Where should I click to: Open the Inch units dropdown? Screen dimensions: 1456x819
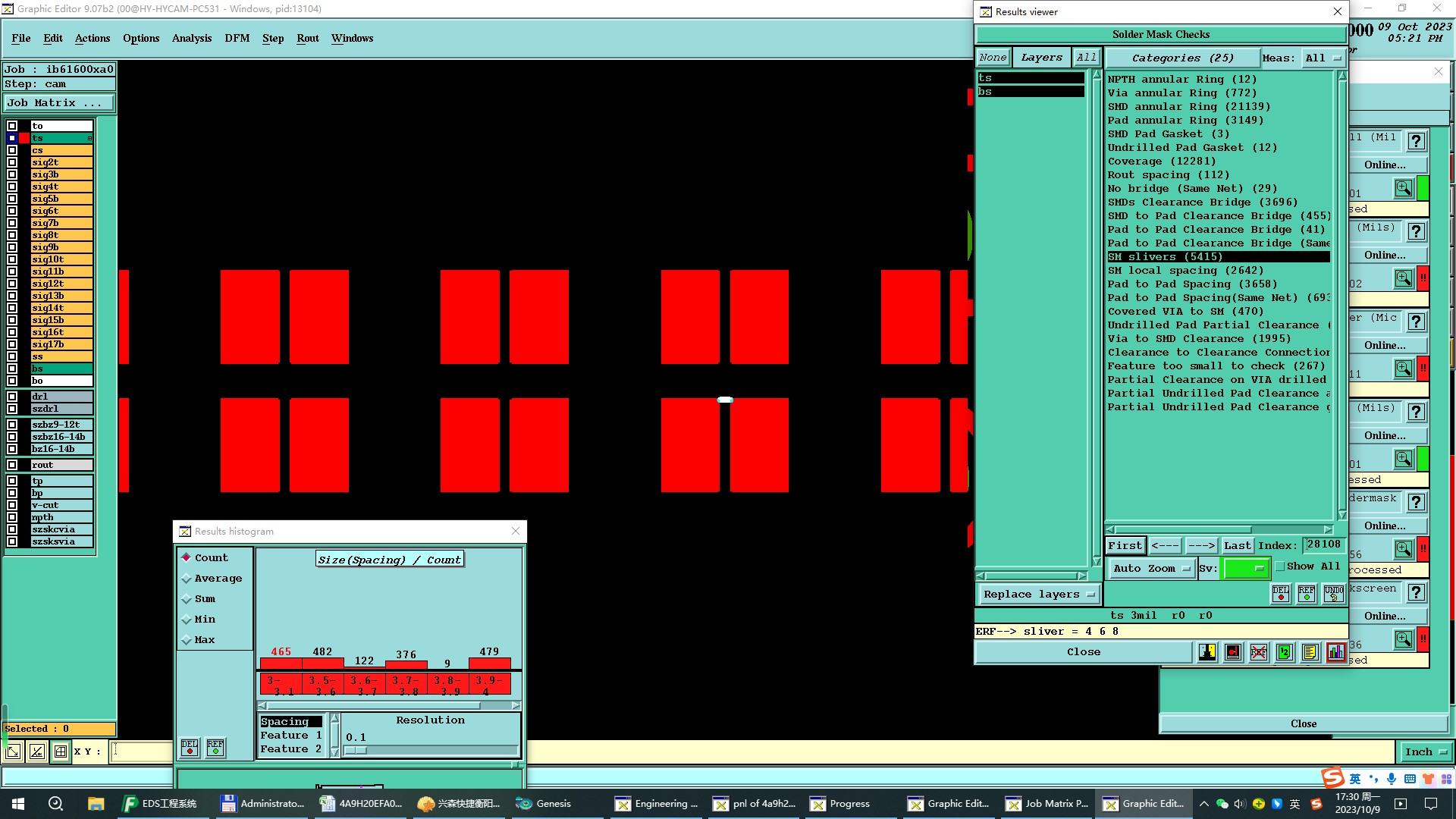coord(1425,752)
